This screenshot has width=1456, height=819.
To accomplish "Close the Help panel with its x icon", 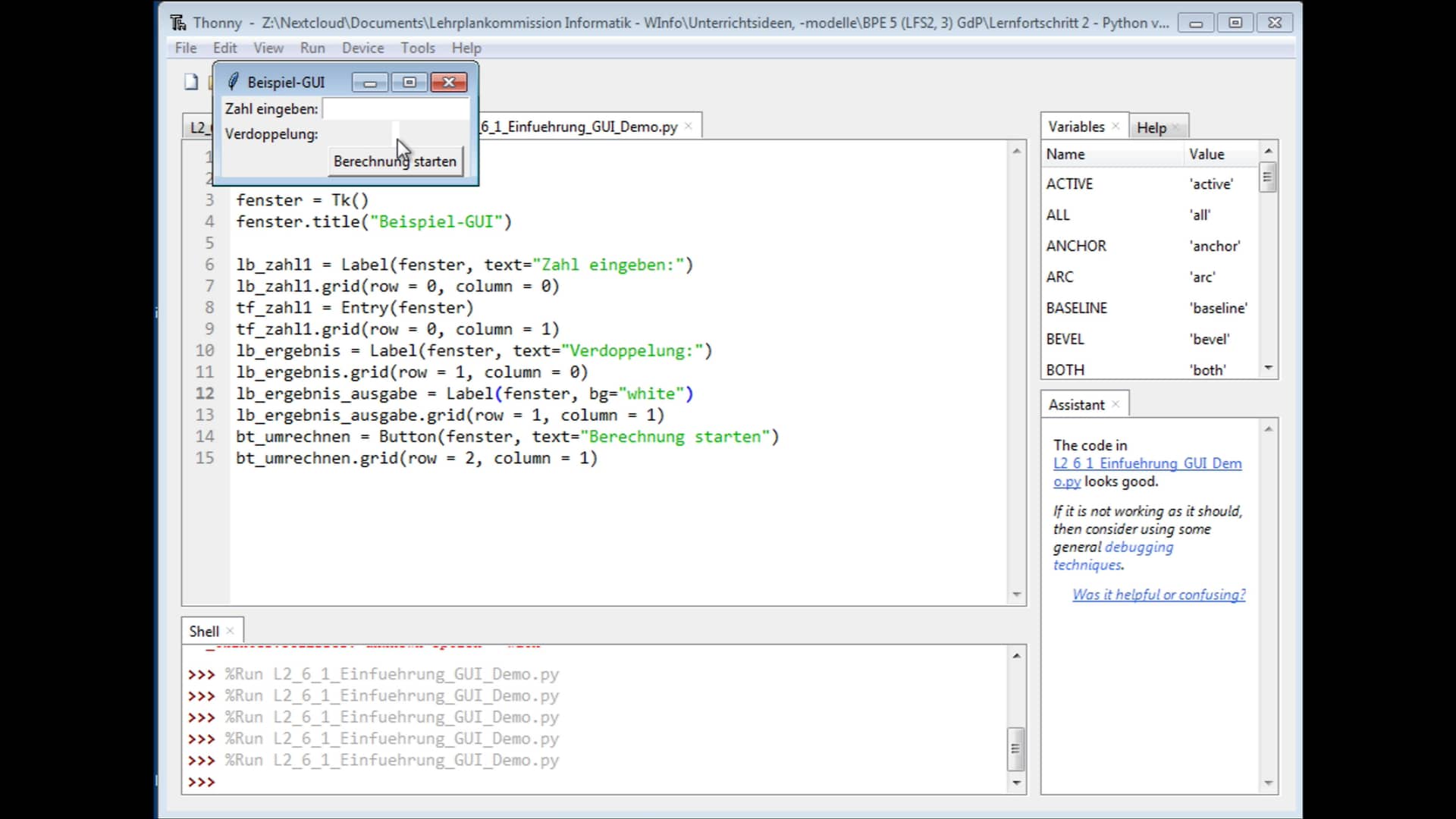I will click(1176, 126).
